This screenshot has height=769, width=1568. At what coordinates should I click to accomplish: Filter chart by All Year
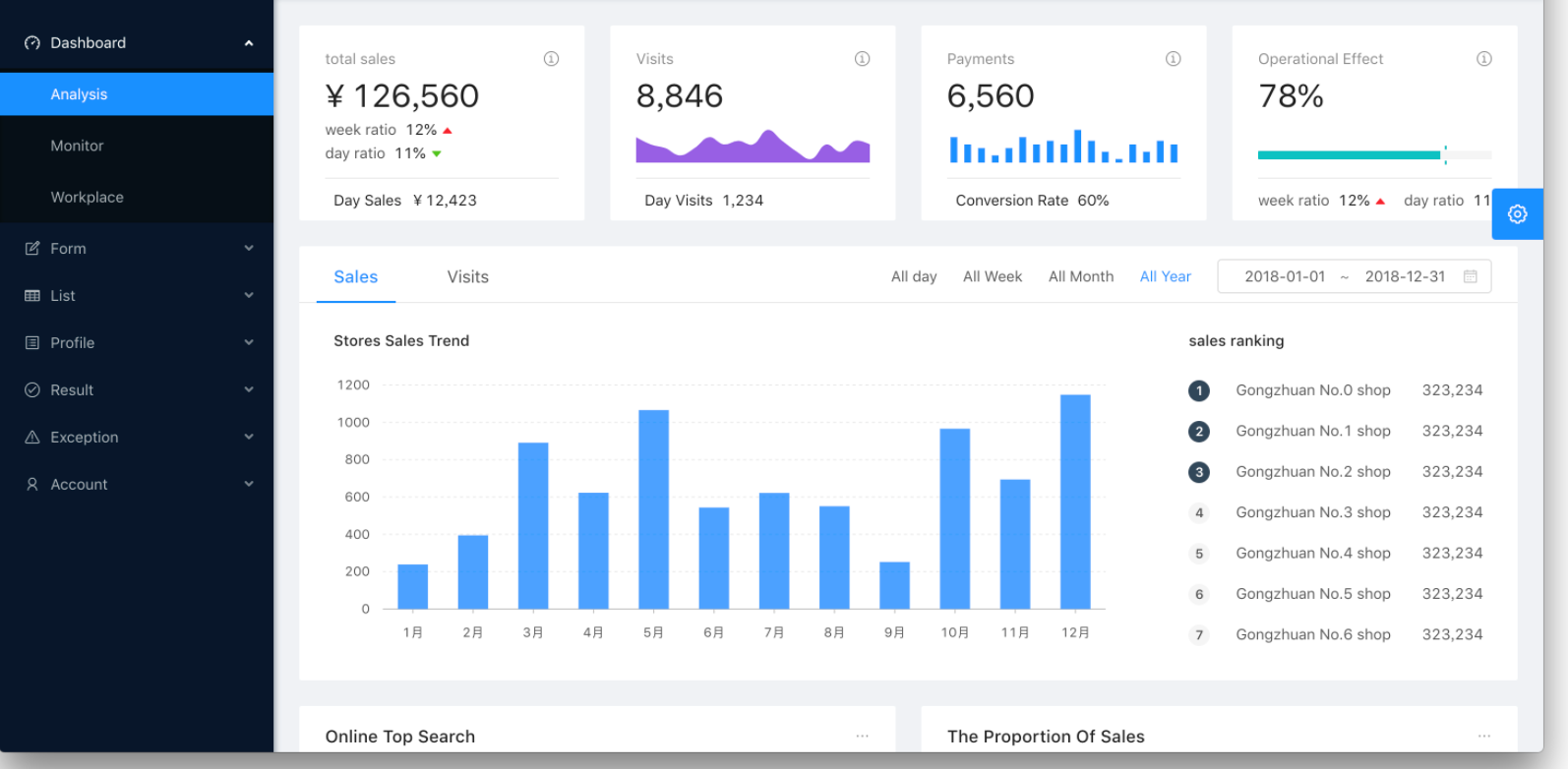point(1166,277)
